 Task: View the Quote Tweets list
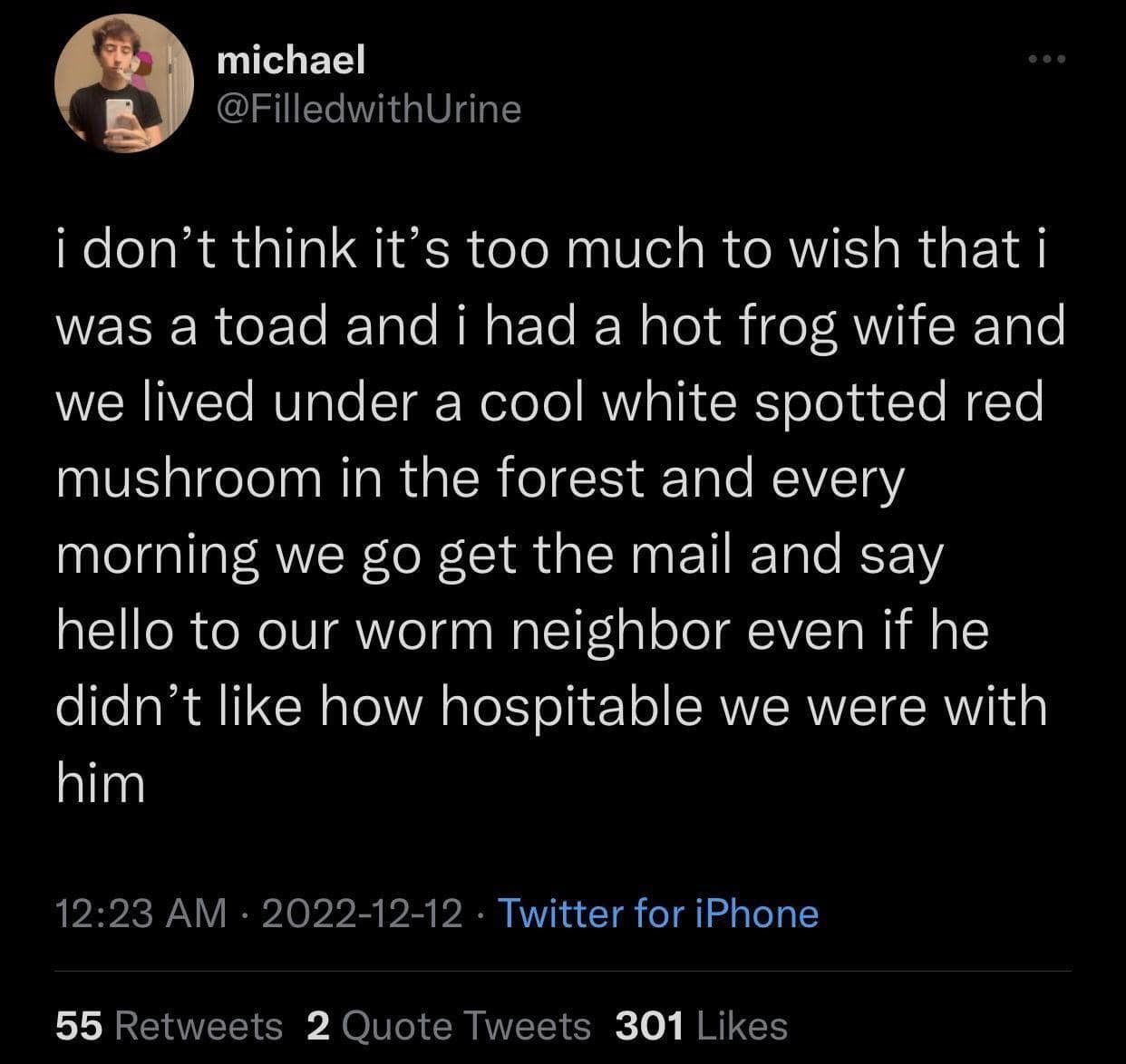tap(466, 1026)
